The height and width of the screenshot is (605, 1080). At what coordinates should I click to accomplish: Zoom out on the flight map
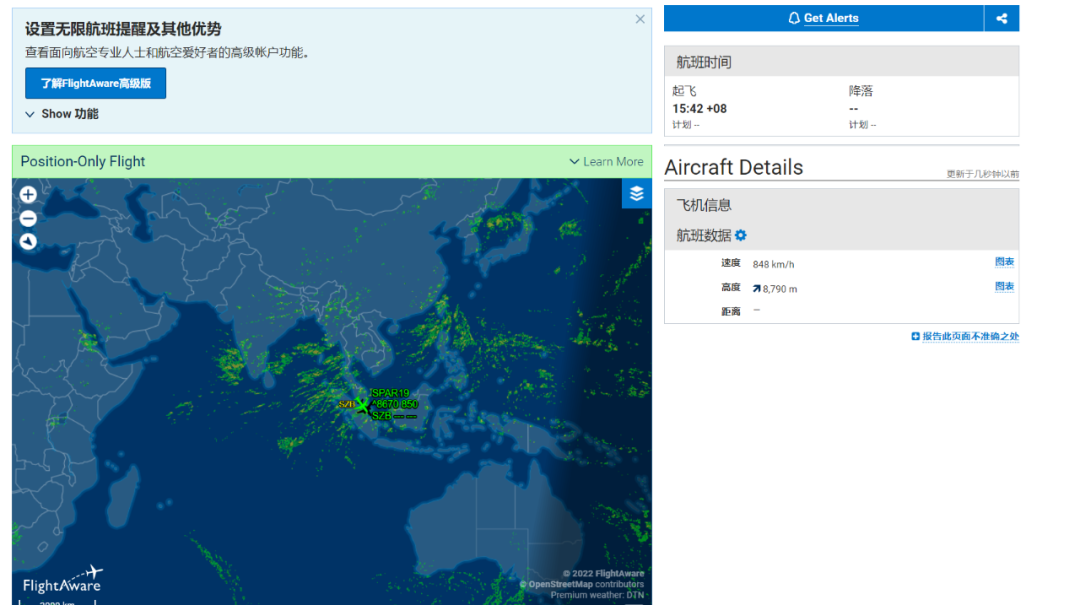pos(28,218)
